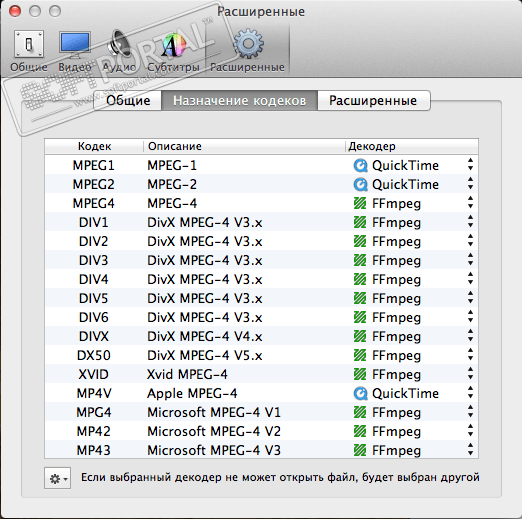Click the 'Microsoft MPEG-4 V3' description

(214, 450)
